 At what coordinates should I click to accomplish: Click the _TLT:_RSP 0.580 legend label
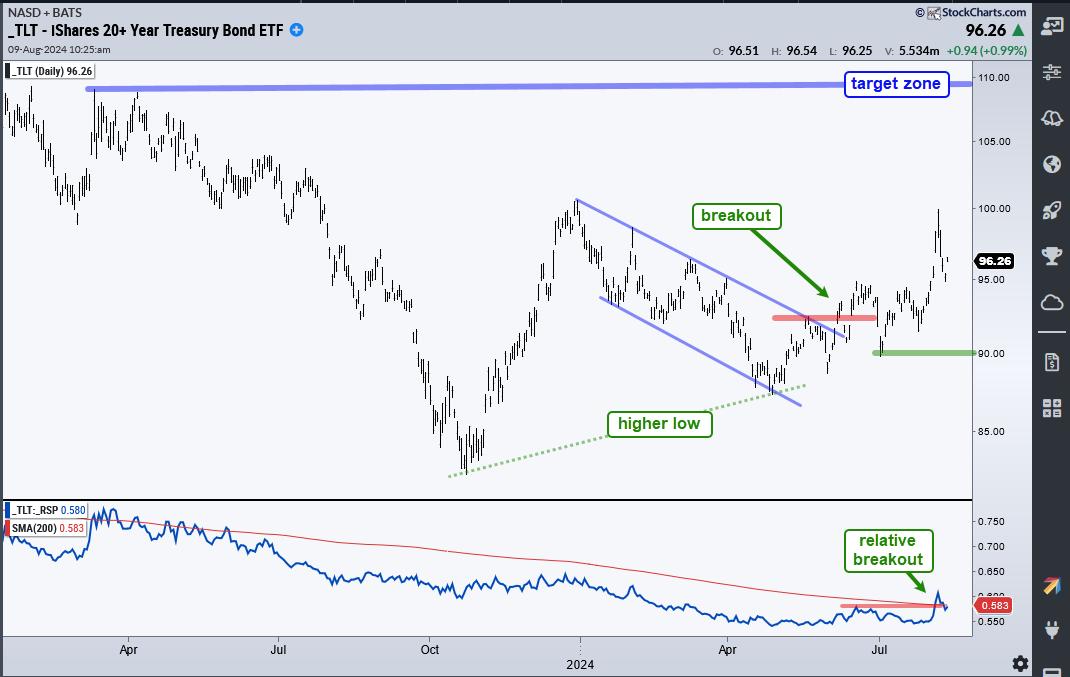[46, 510]
